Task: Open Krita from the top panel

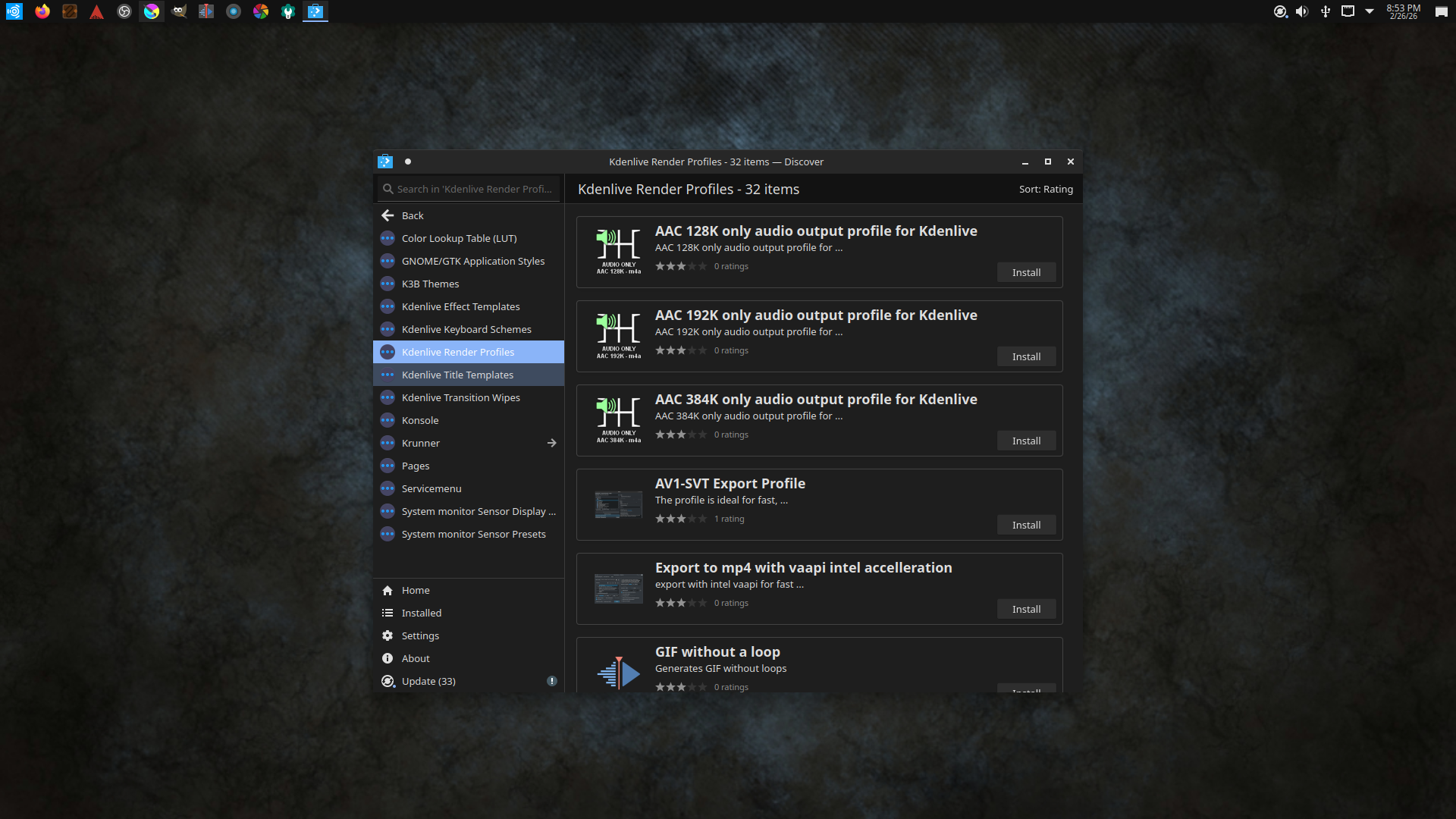Action: pos(152,11)
